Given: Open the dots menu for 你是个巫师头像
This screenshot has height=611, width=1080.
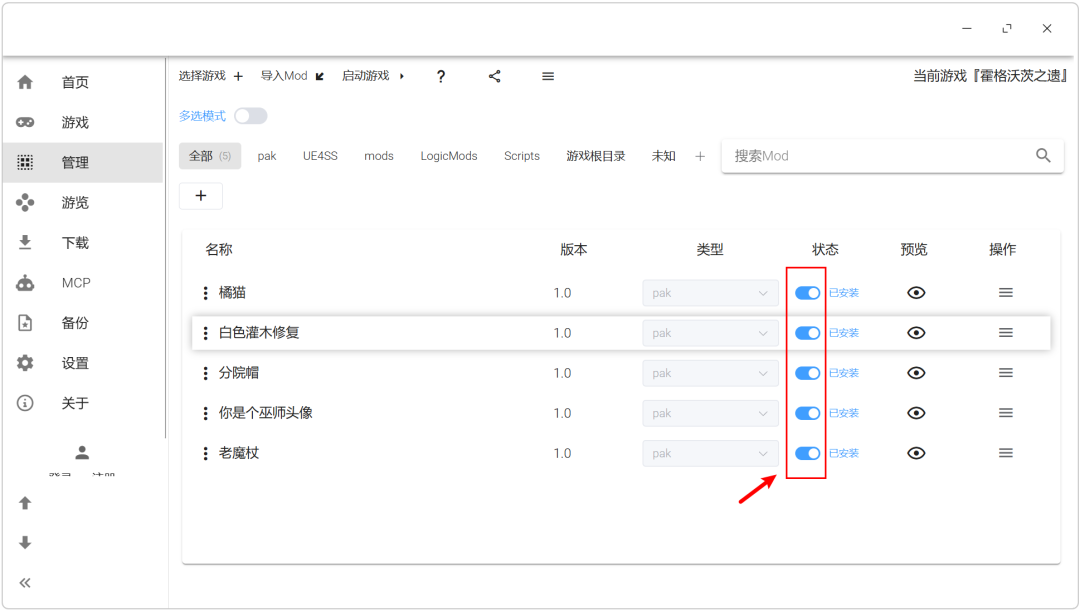Looking at the screenshot, I should tap(205, 413).
